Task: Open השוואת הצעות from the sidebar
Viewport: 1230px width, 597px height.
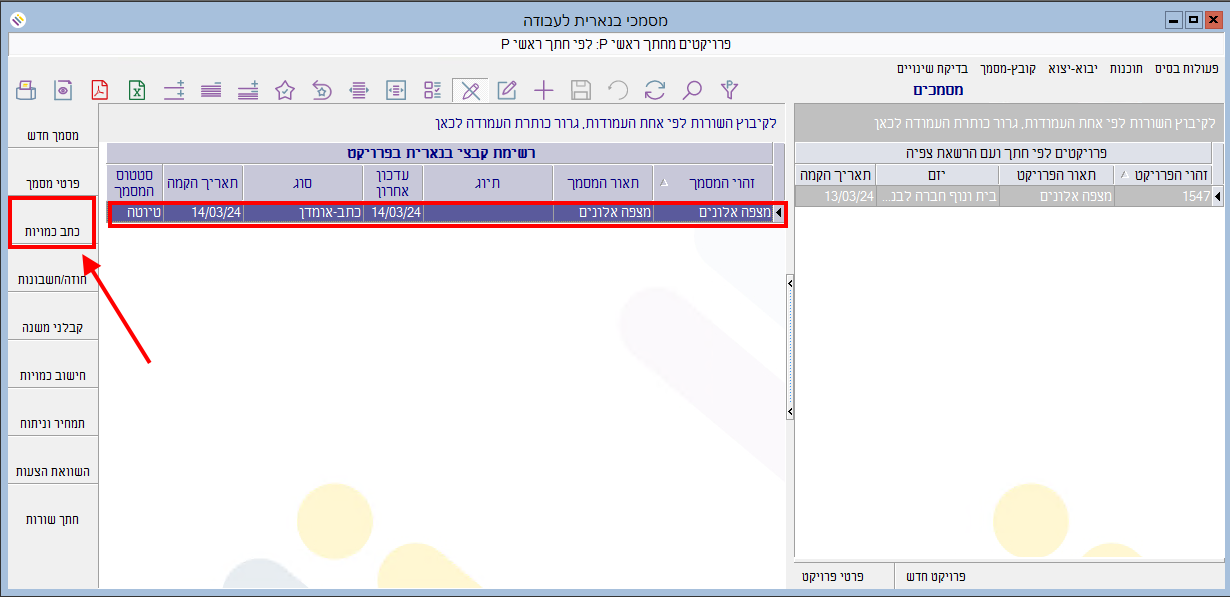Action: 54,471
